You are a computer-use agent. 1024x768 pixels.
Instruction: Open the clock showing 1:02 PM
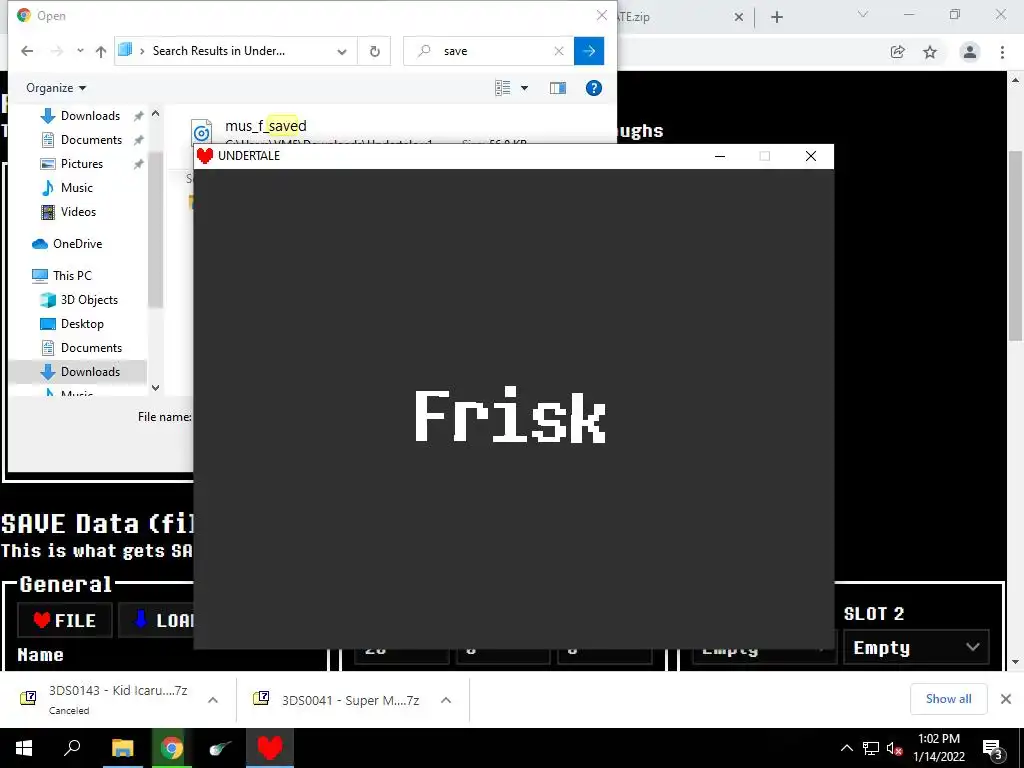pyautogui.click(x=939, y=748)
